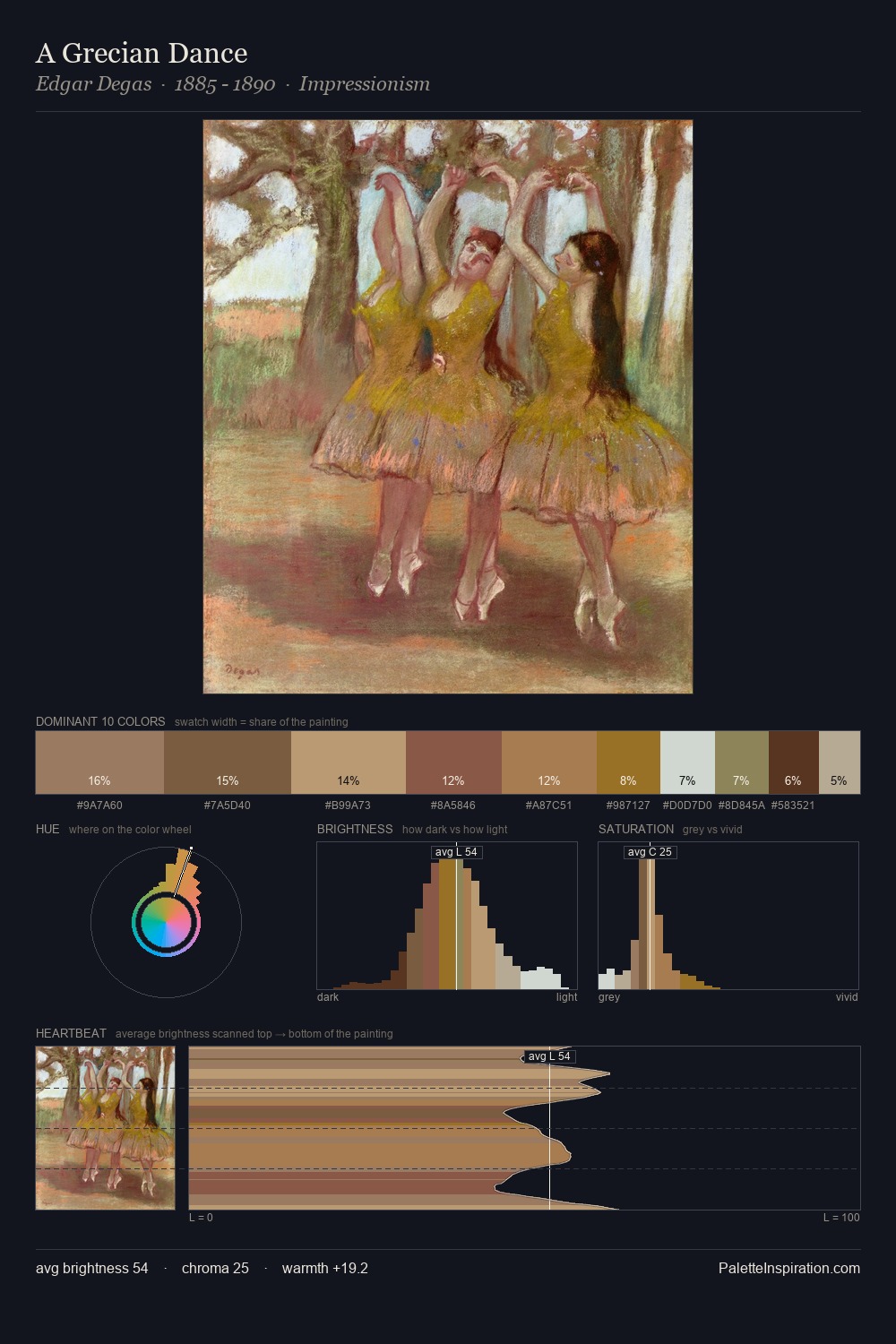Screen dimensions: 896x1344
Task: Click the heartbeat brightness profile chart
Action: (524, 1128)
